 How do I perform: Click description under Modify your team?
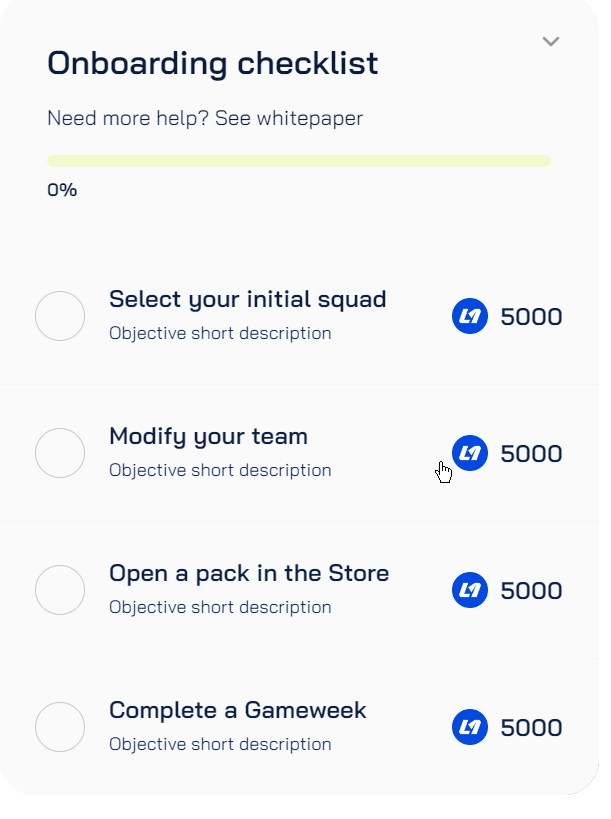click(220, 470)
